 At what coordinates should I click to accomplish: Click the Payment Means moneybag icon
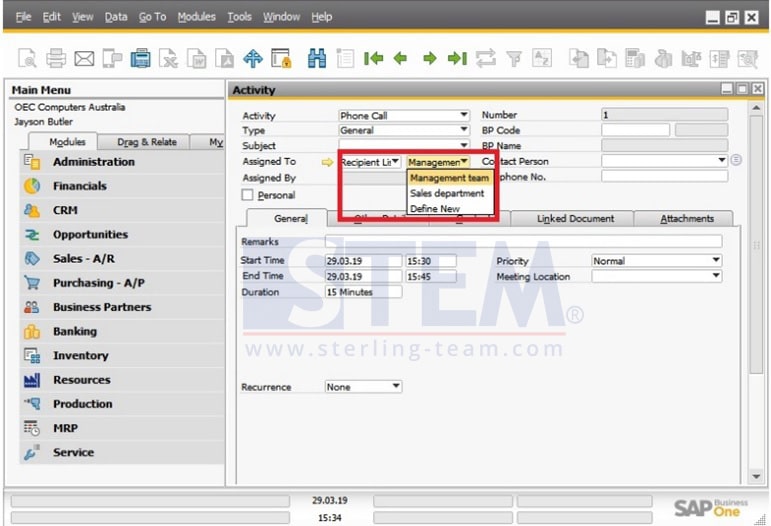click(663, 58)
